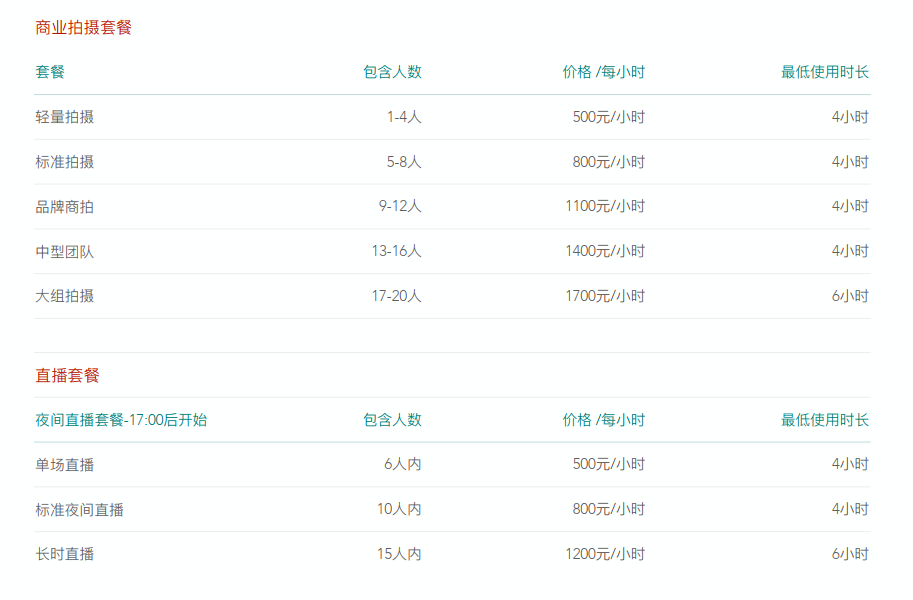The width and height of the screenshot is (913, 600).
Task: Click the 1100元/小时 price for 品牌商拍
Action: tap(605, 206)
